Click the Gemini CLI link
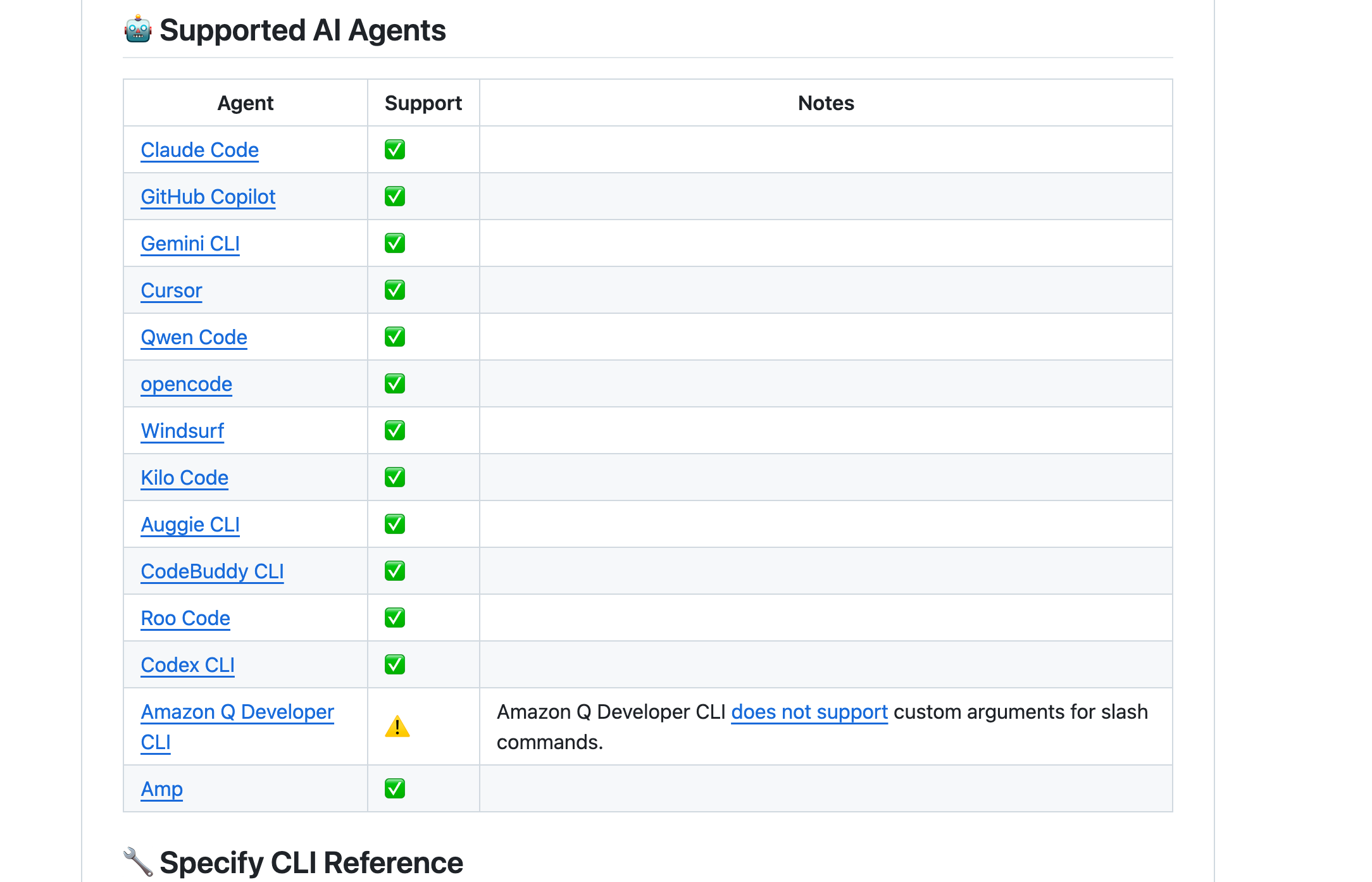This screenshot has width=1372, height=882. pos(190,244)
